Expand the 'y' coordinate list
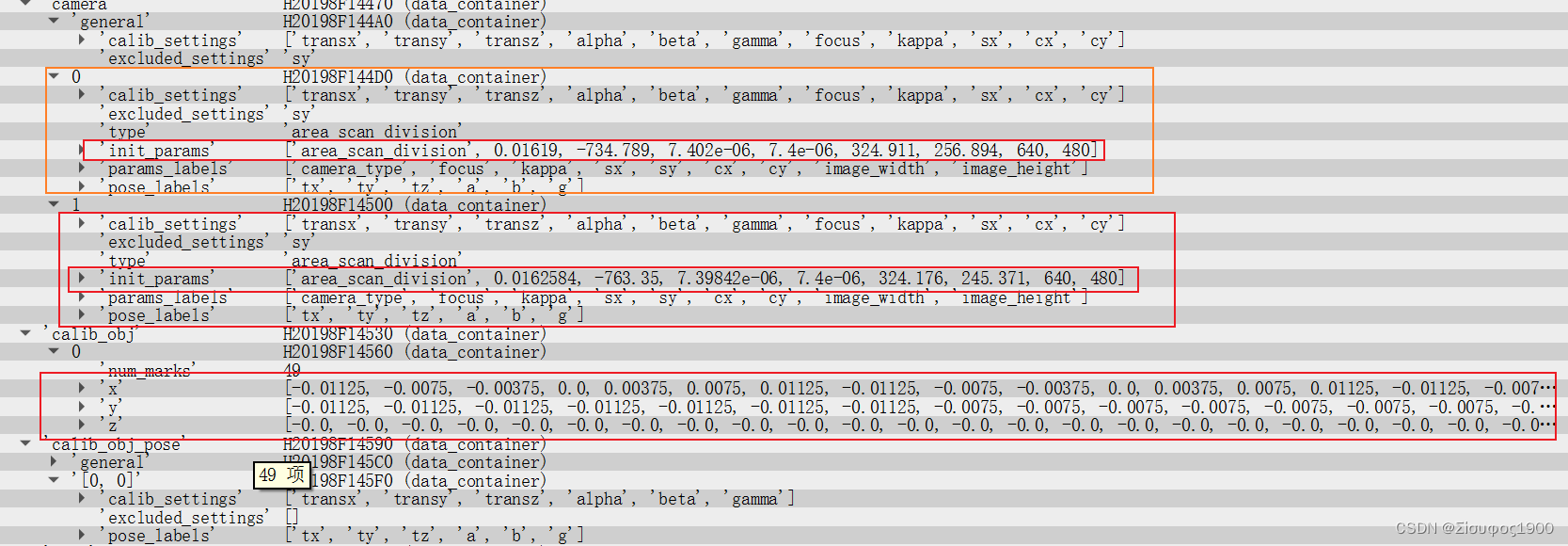The height and width of the screenshot is (546, 1568). click(x=82, y=407)
